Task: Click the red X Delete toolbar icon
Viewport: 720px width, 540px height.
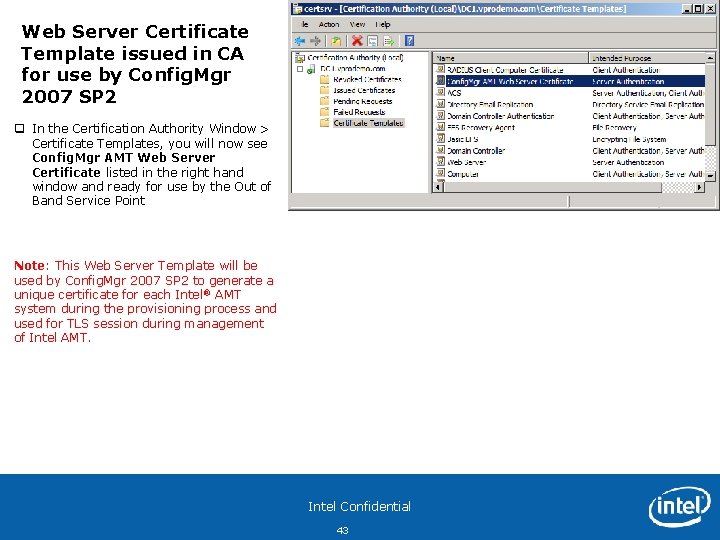Action: coord(357,41)
